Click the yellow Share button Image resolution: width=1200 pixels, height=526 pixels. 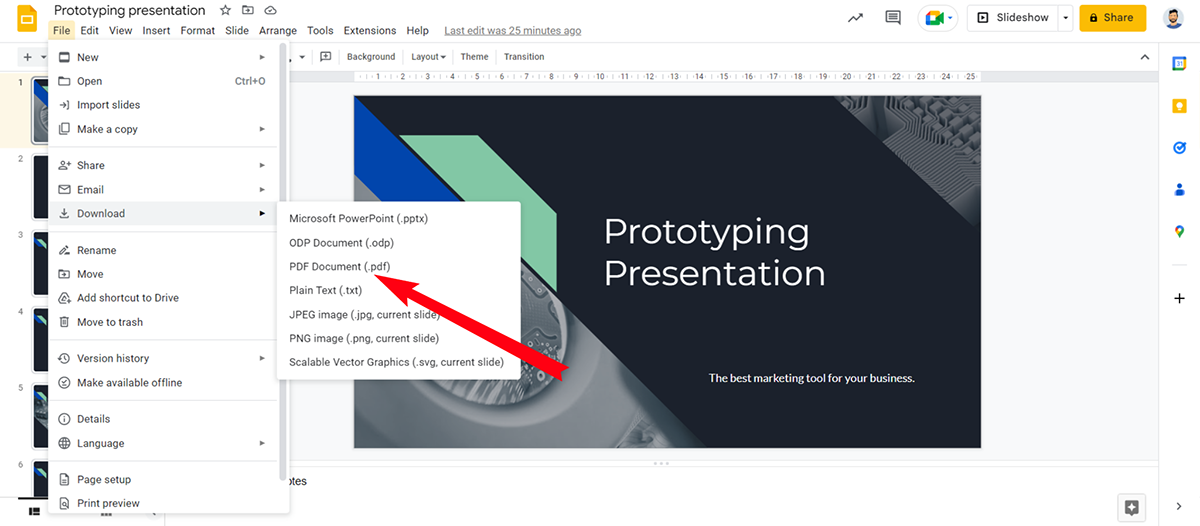pos(1112,18)
